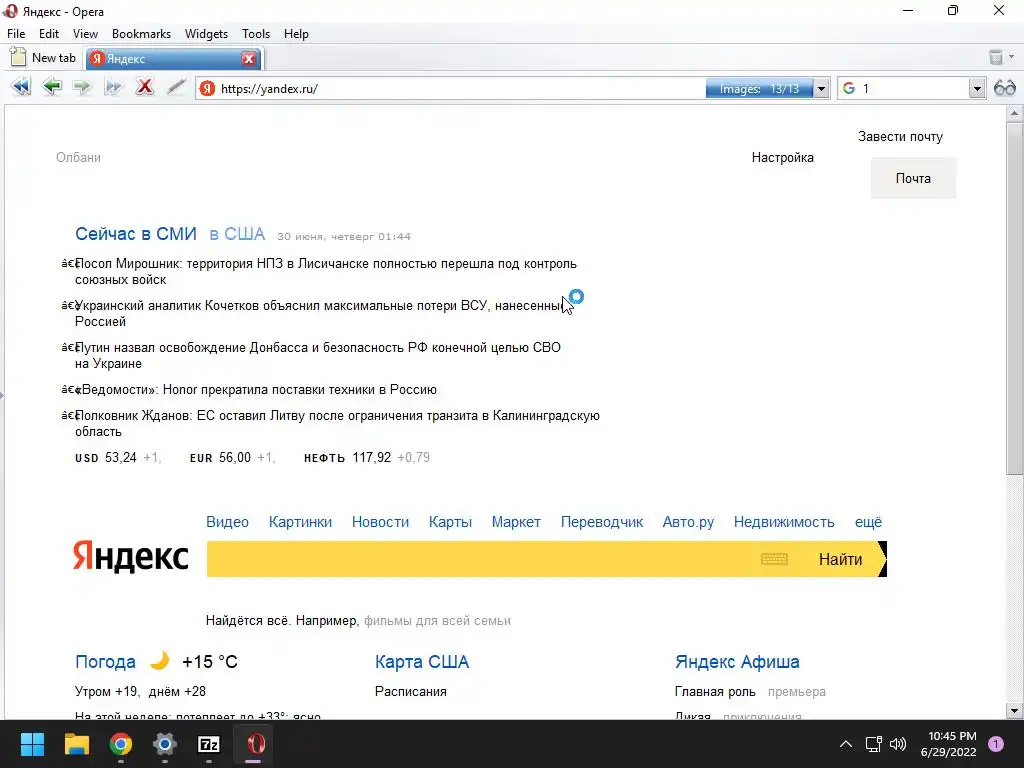1024x768 pixels.
Task: Open the Переводчик link
Action: (x=601, y=522)
